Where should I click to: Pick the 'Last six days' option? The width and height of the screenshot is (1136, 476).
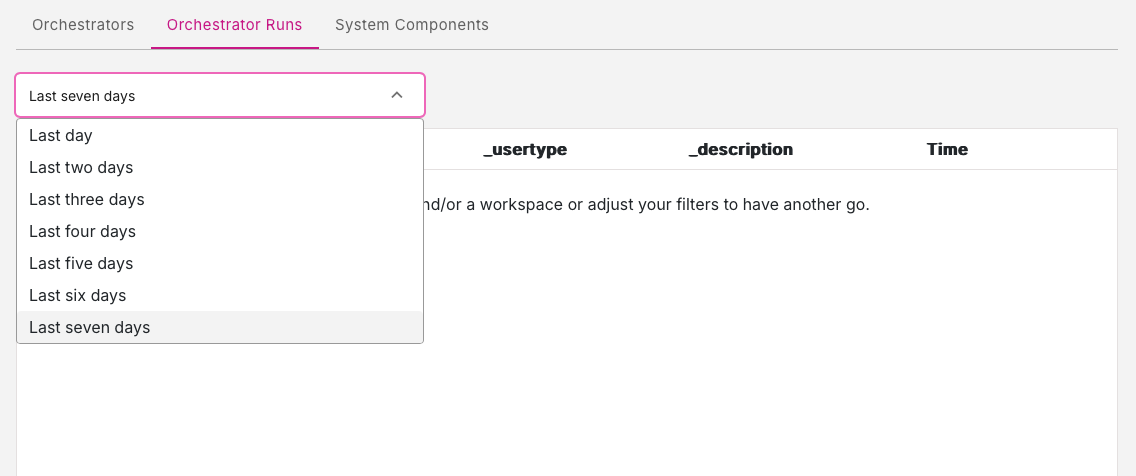pos(78,296)
